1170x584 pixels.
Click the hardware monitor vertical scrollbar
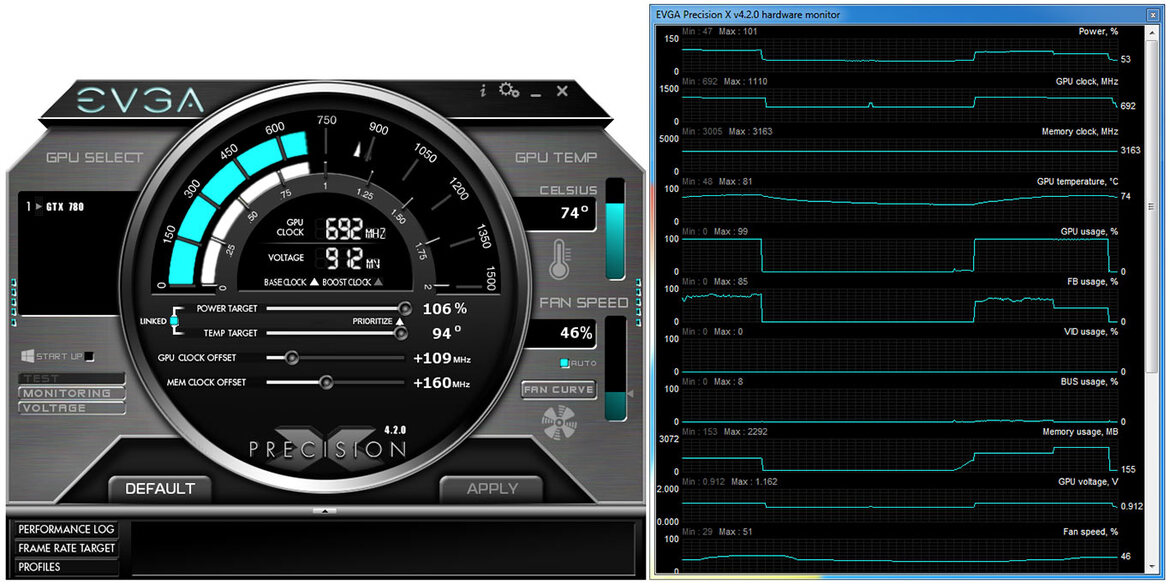[x=1153, y=299]
